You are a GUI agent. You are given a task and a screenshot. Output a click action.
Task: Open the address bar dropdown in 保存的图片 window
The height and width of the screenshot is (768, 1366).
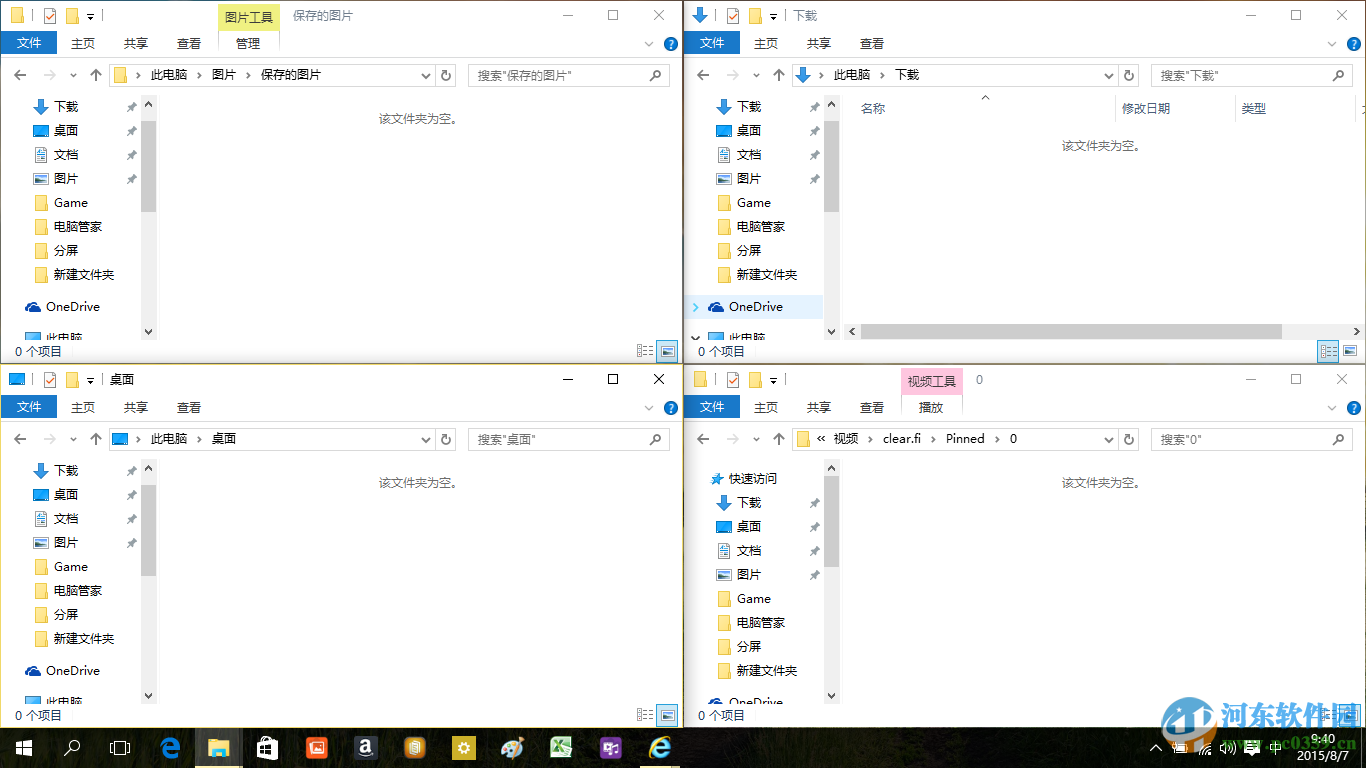click(x=426, y=74)
